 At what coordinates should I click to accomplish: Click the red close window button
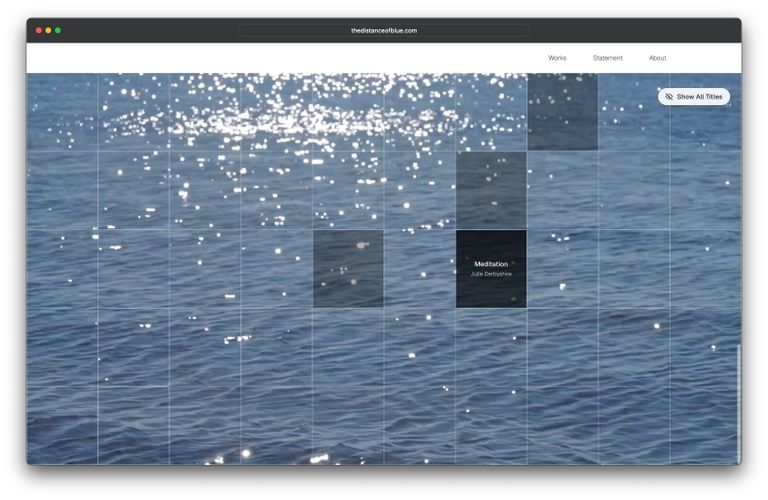tap(39, 30)
